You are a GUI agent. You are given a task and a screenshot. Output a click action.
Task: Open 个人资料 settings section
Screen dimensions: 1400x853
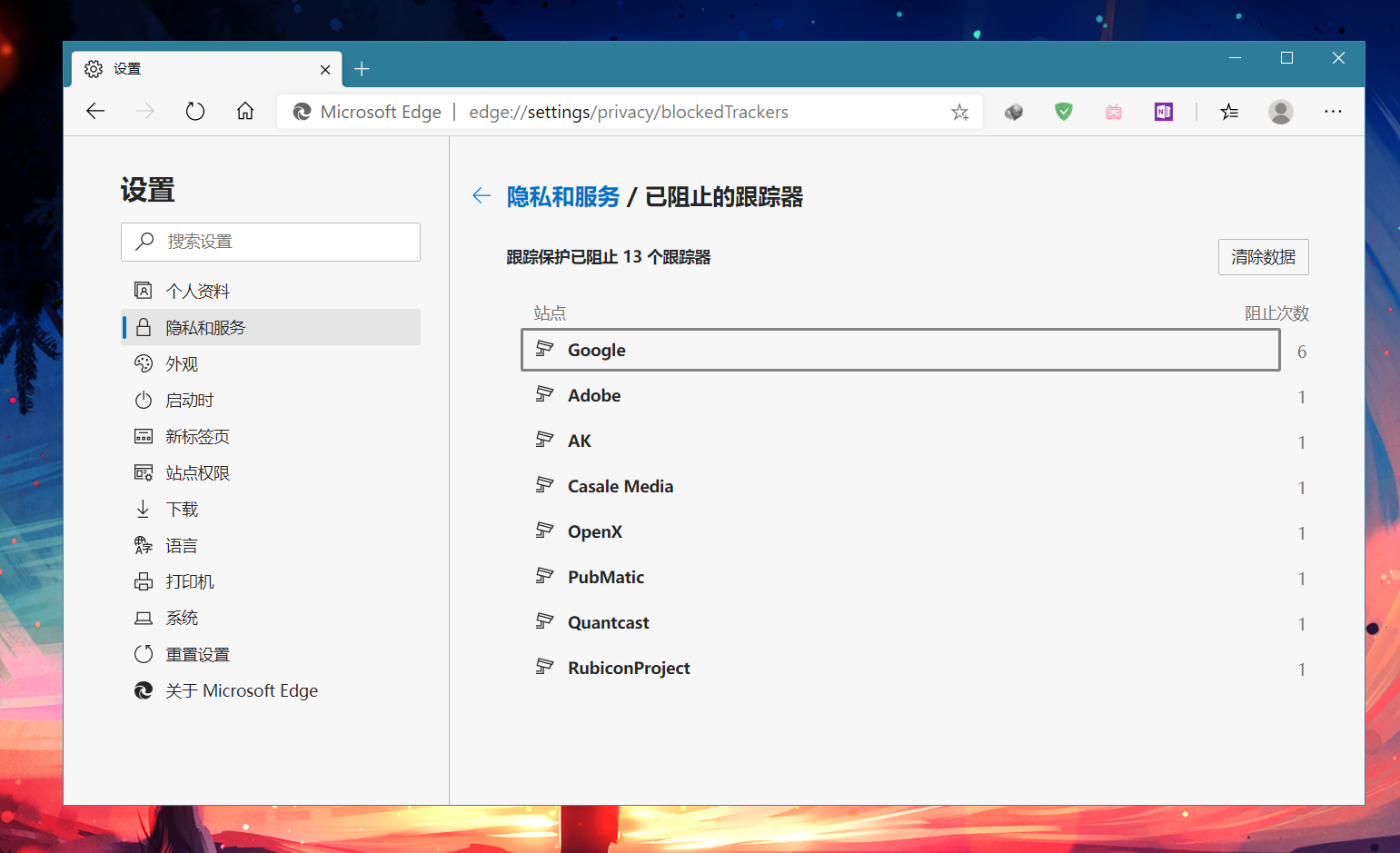271,291
